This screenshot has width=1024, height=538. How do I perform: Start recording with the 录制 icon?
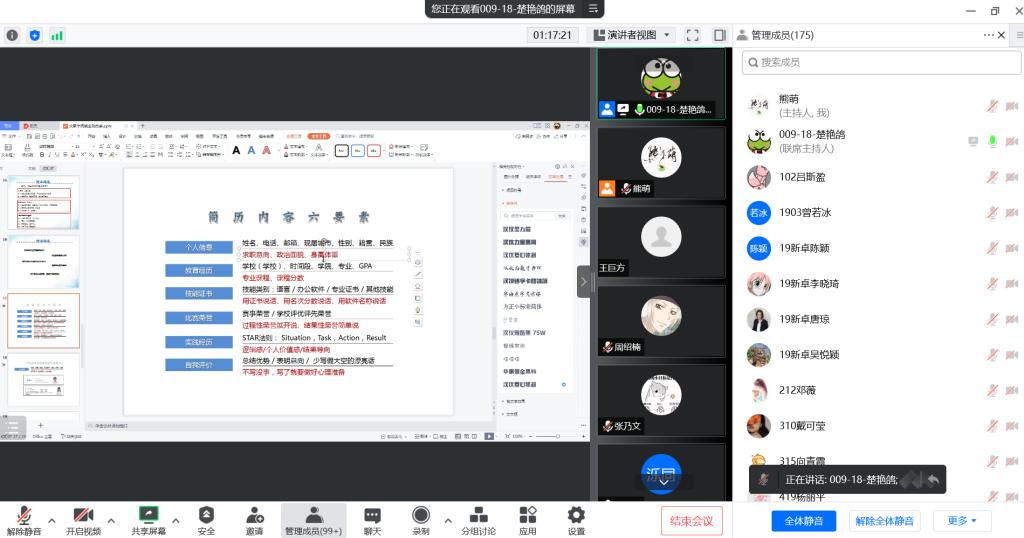click(x=421, y=516)
